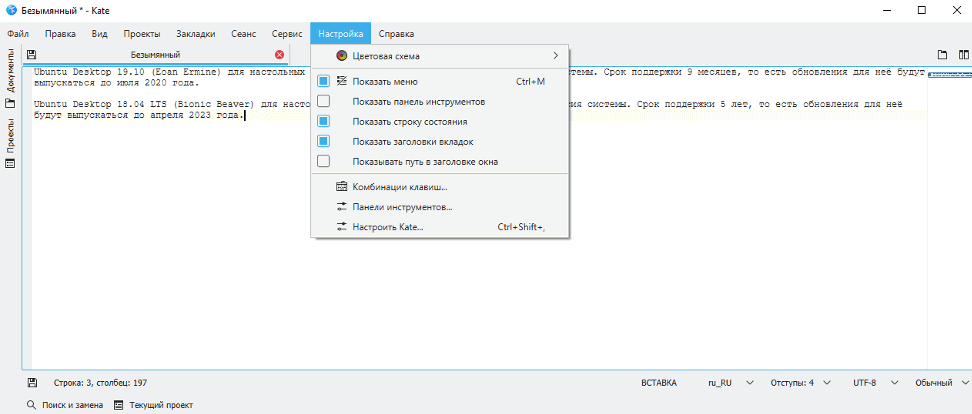Click Текущий проект button
This screenshot has height=414, width=972.
click(154, 405)
